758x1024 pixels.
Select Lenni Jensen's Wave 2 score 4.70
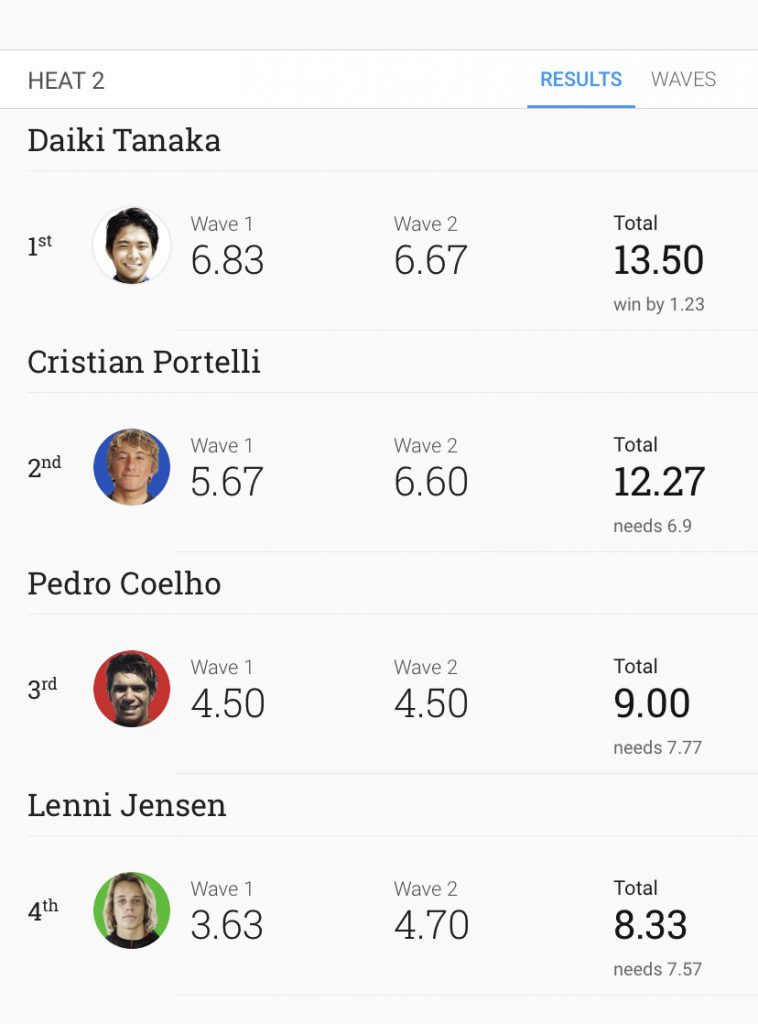pyautogui.click(x=431, y=925)
